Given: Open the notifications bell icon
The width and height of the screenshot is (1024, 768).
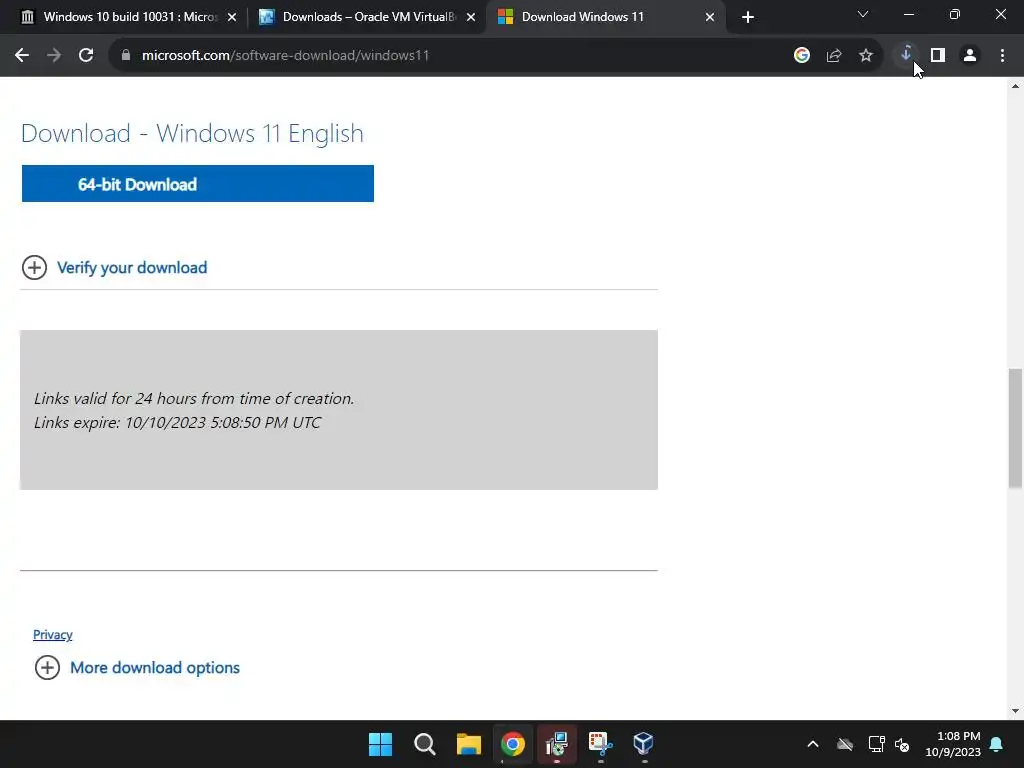Looking at the screenshot, I should tap(997, 744).
